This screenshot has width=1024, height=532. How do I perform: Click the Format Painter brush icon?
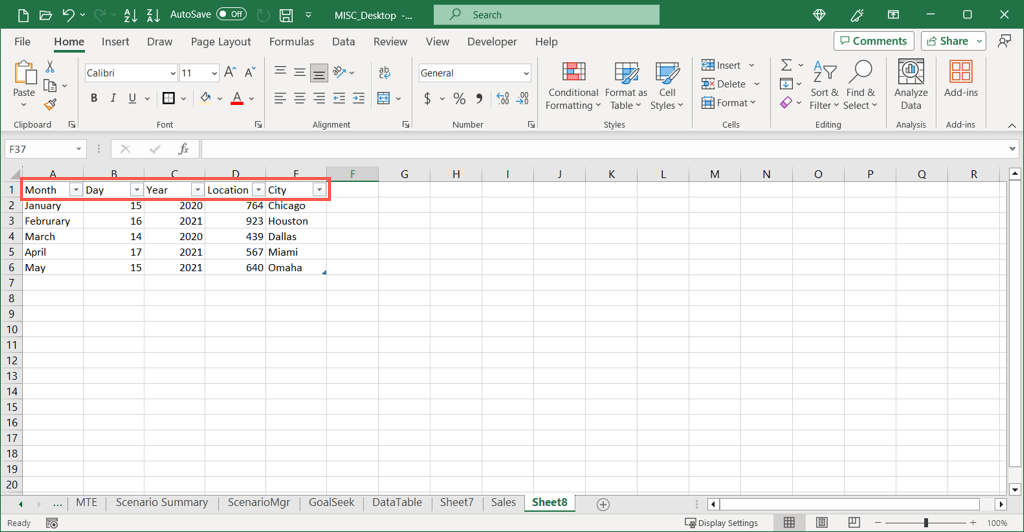tap(50, 105)
